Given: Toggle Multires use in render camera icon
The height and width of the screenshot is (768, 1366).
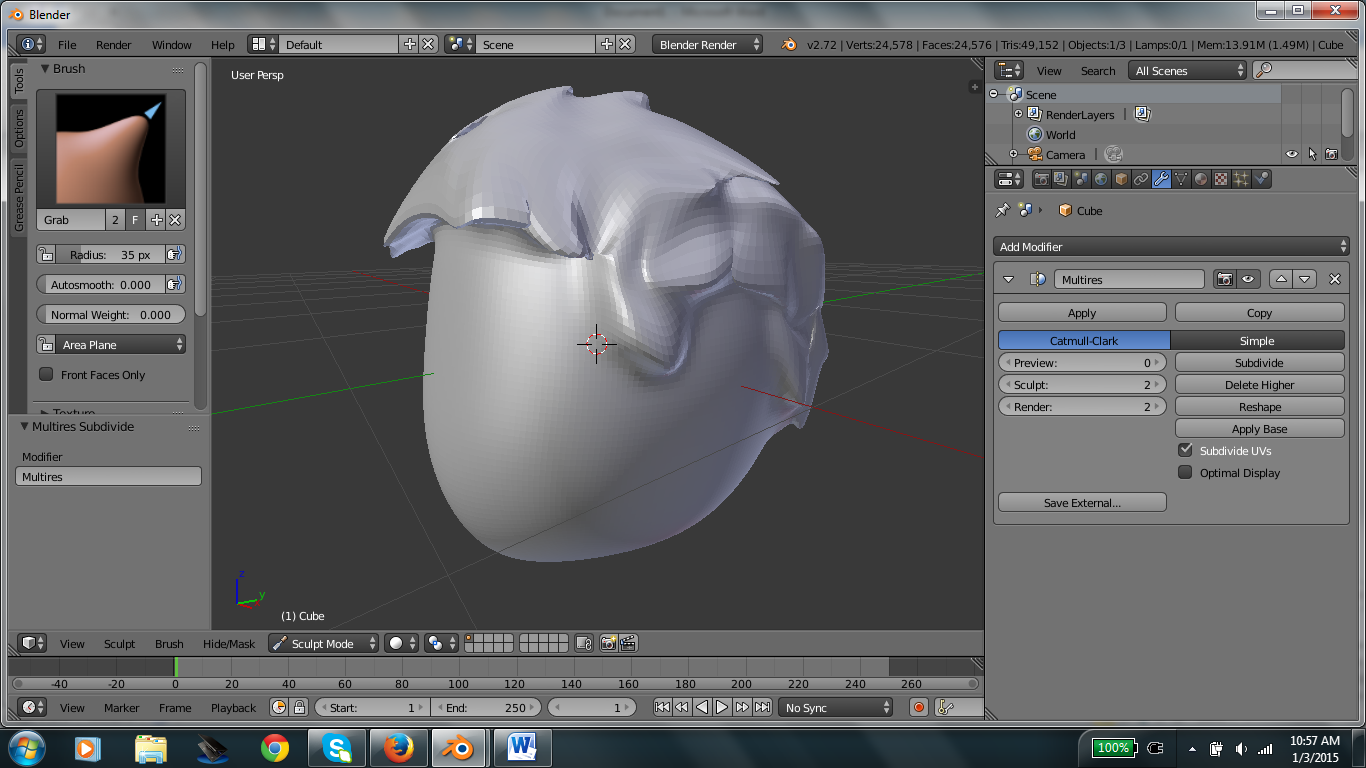Looking at the screenshot, I should tap(1225, 280).
